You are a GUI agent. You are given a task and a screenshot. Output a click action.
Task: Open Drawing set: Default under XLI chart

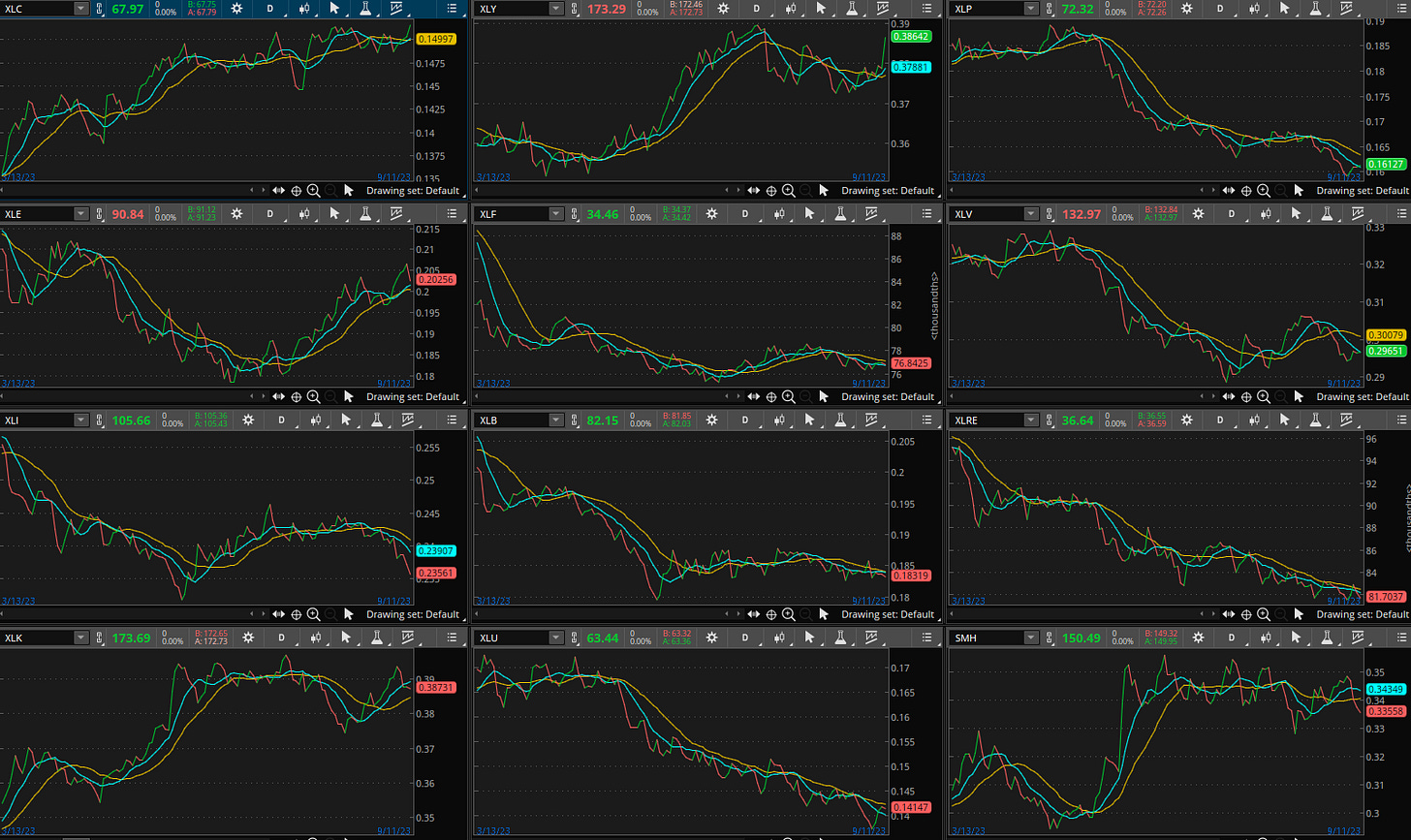[413, 613]
